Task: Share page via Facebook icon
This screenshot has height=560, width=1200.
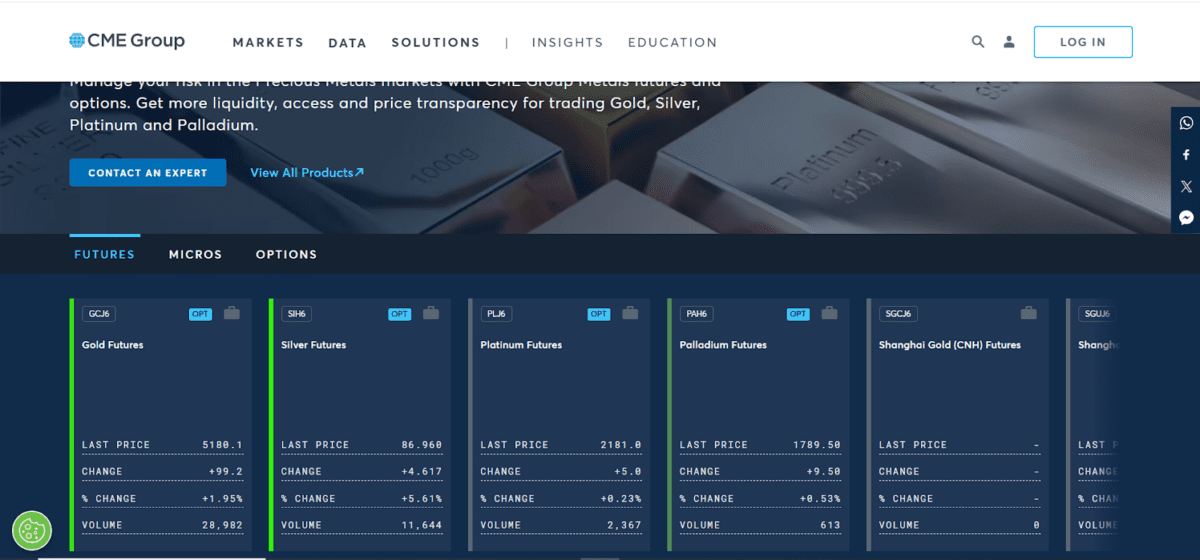Action: 1186,155
